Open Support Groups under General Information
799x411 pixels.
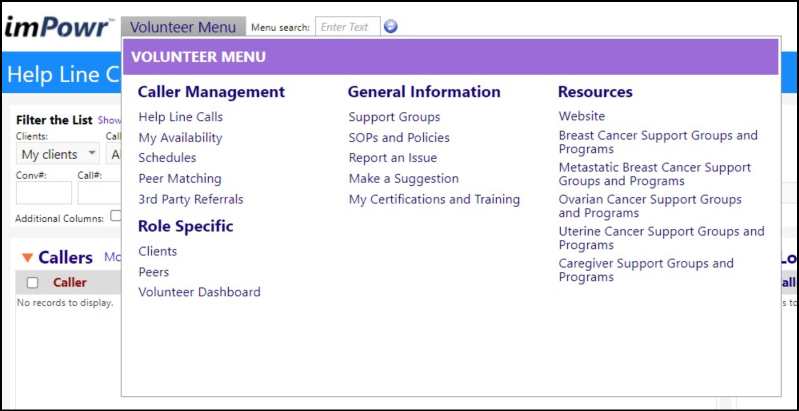click(394, 117)
